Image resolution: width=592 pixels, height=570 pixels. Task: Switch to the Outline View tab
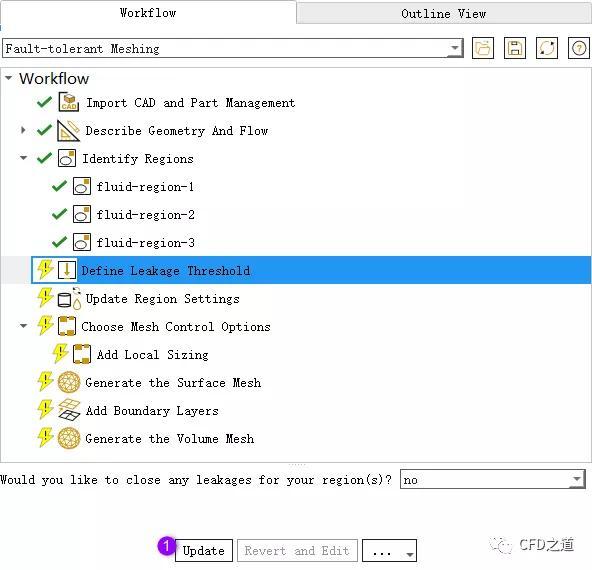point(444,14)
